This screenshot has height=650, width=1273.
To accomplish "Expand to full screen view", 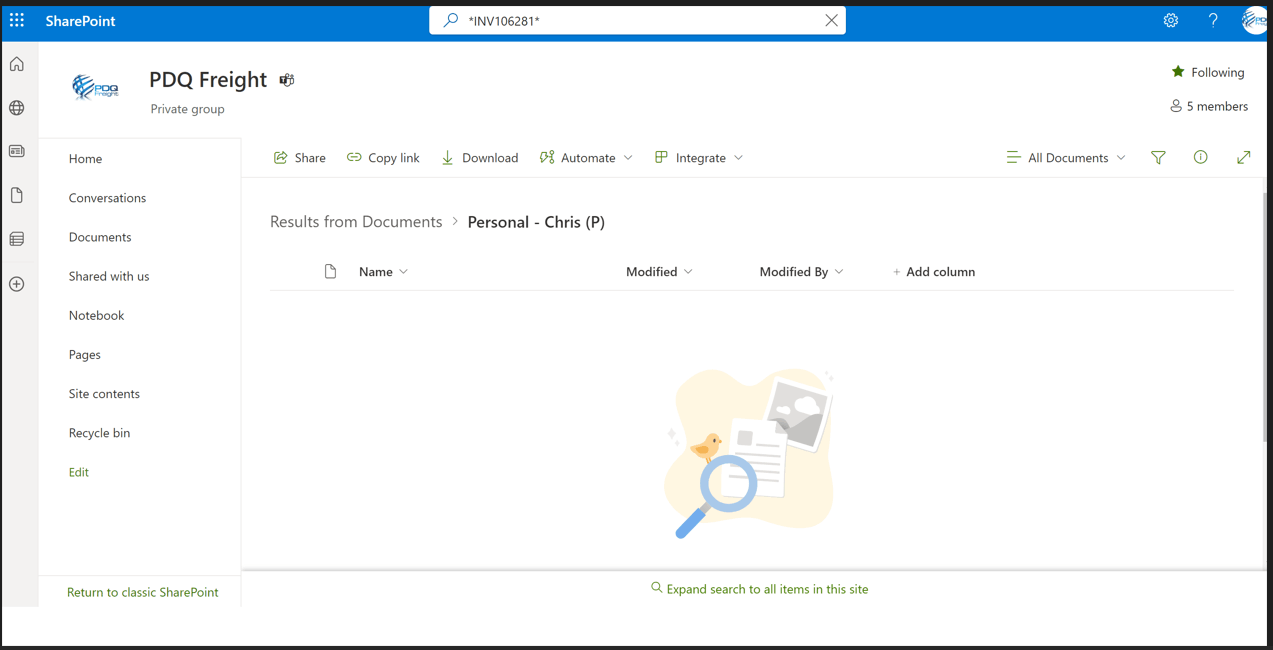I will [x=1243, y=157].
